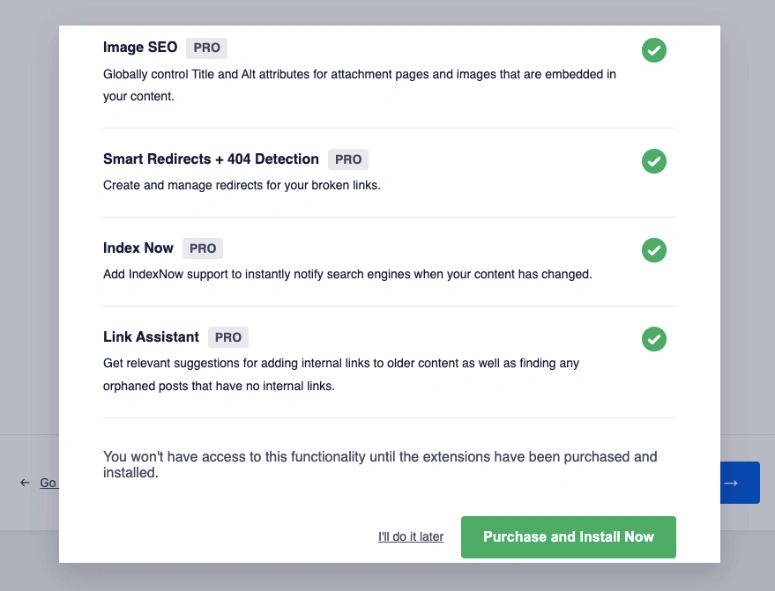
Task: Click the left arrow icon beside Go
Action: (x=25, y=483)
